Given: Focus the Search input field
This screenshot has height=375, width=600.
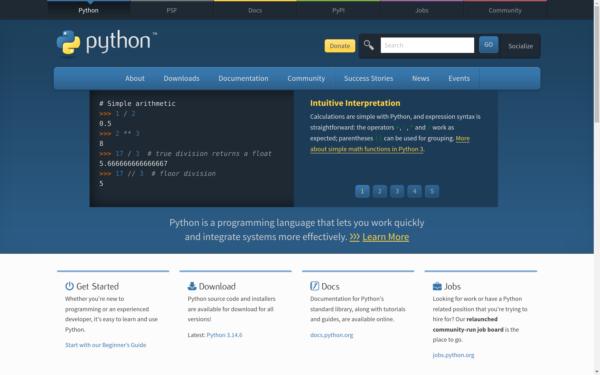Looking at the screenshot, I should pos(427,45).
